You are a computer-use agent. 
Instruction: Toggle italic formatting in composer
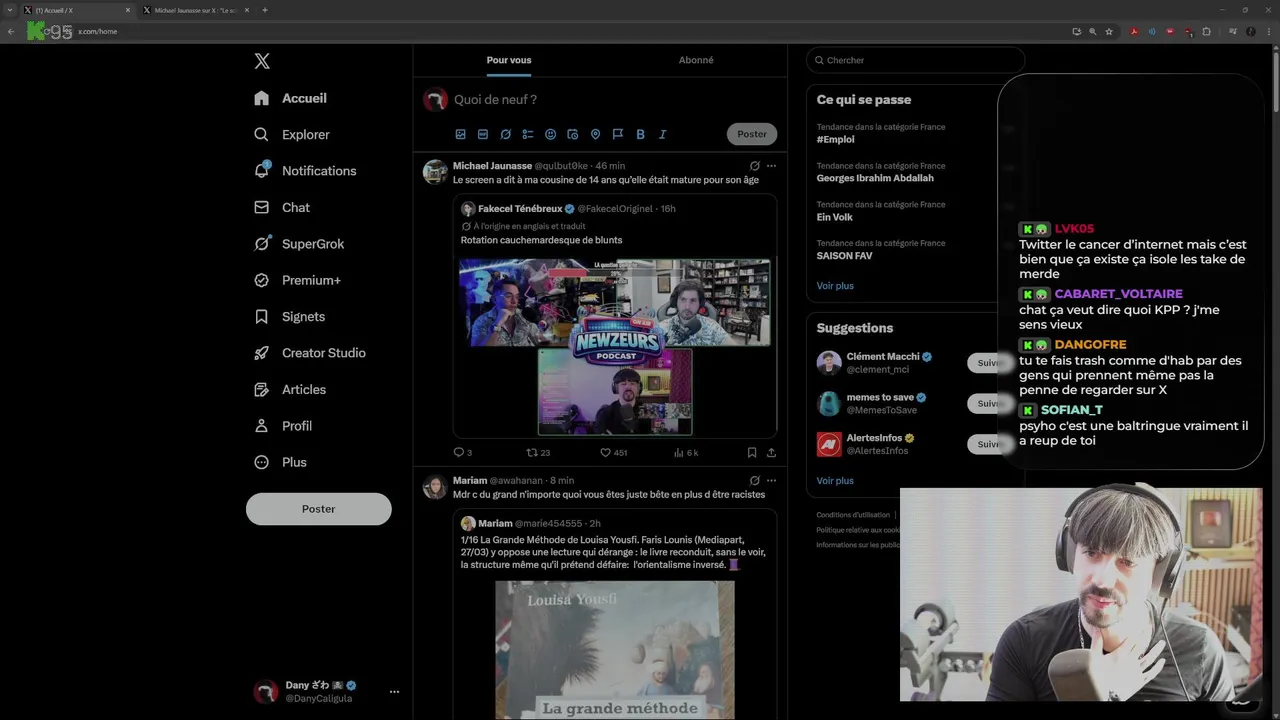(x=662, y=134)
